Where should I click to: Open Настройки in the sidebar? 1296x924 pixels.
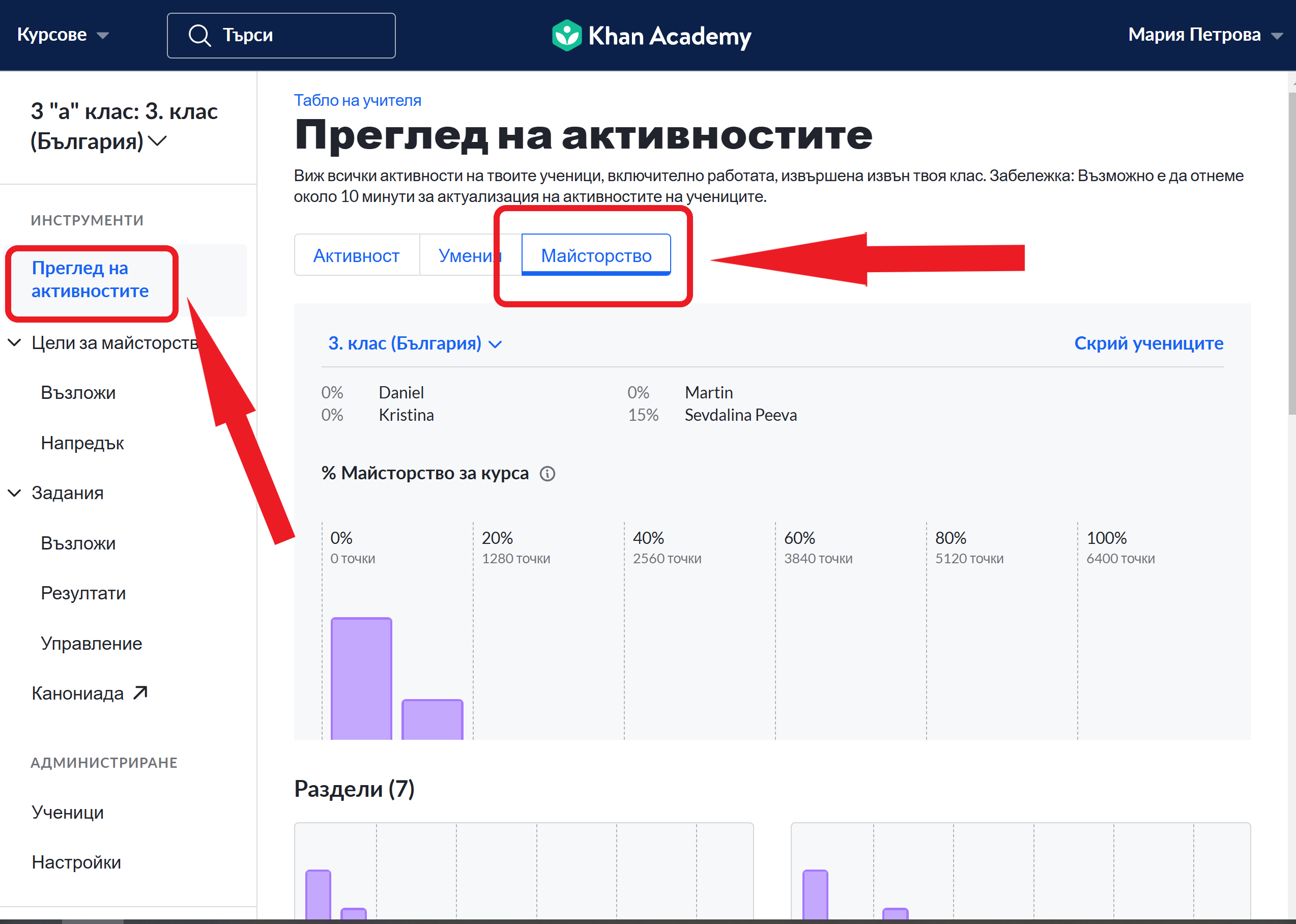pos(76,862)
